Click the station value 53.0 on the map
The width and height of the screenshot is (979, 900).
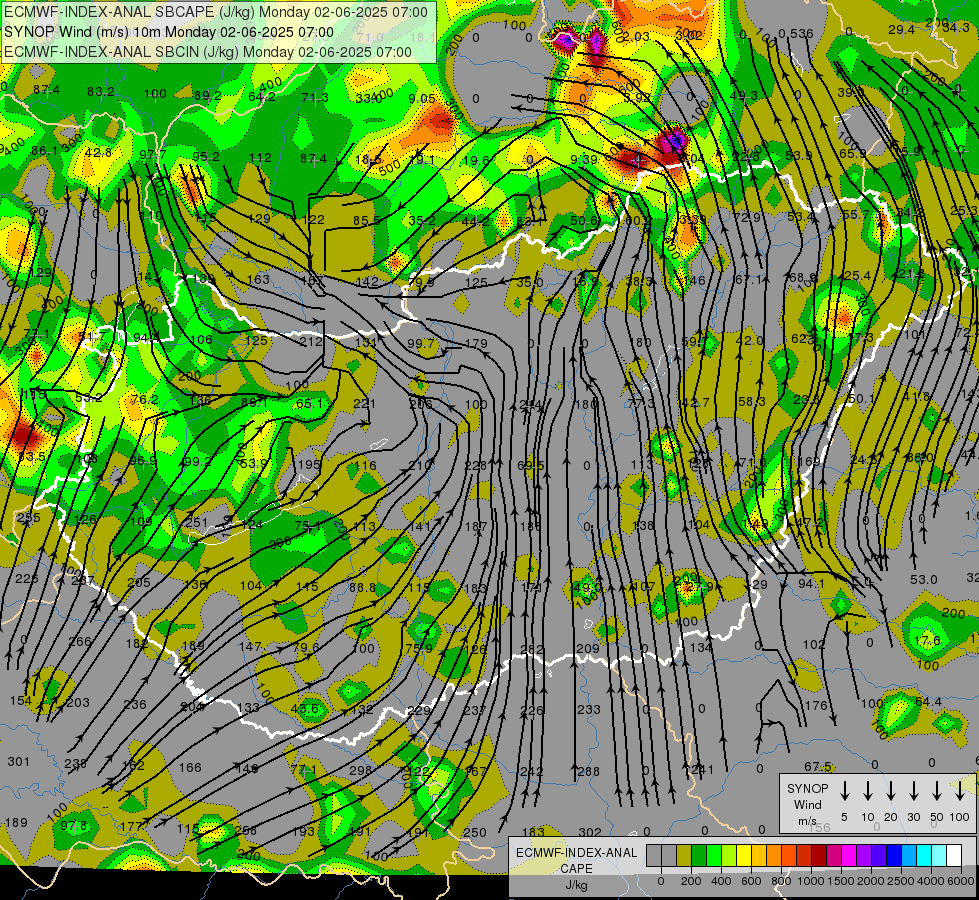tap(923, 580)
